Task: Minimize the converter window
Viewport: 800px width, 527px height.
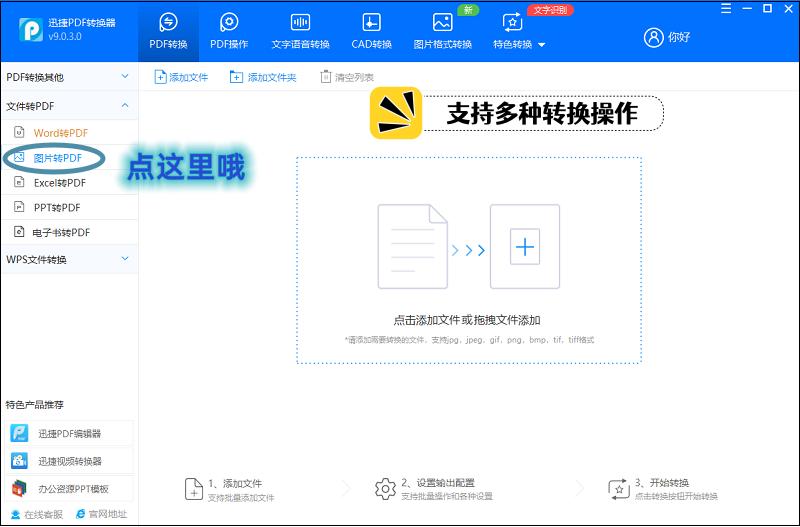Action: [748, 9]
